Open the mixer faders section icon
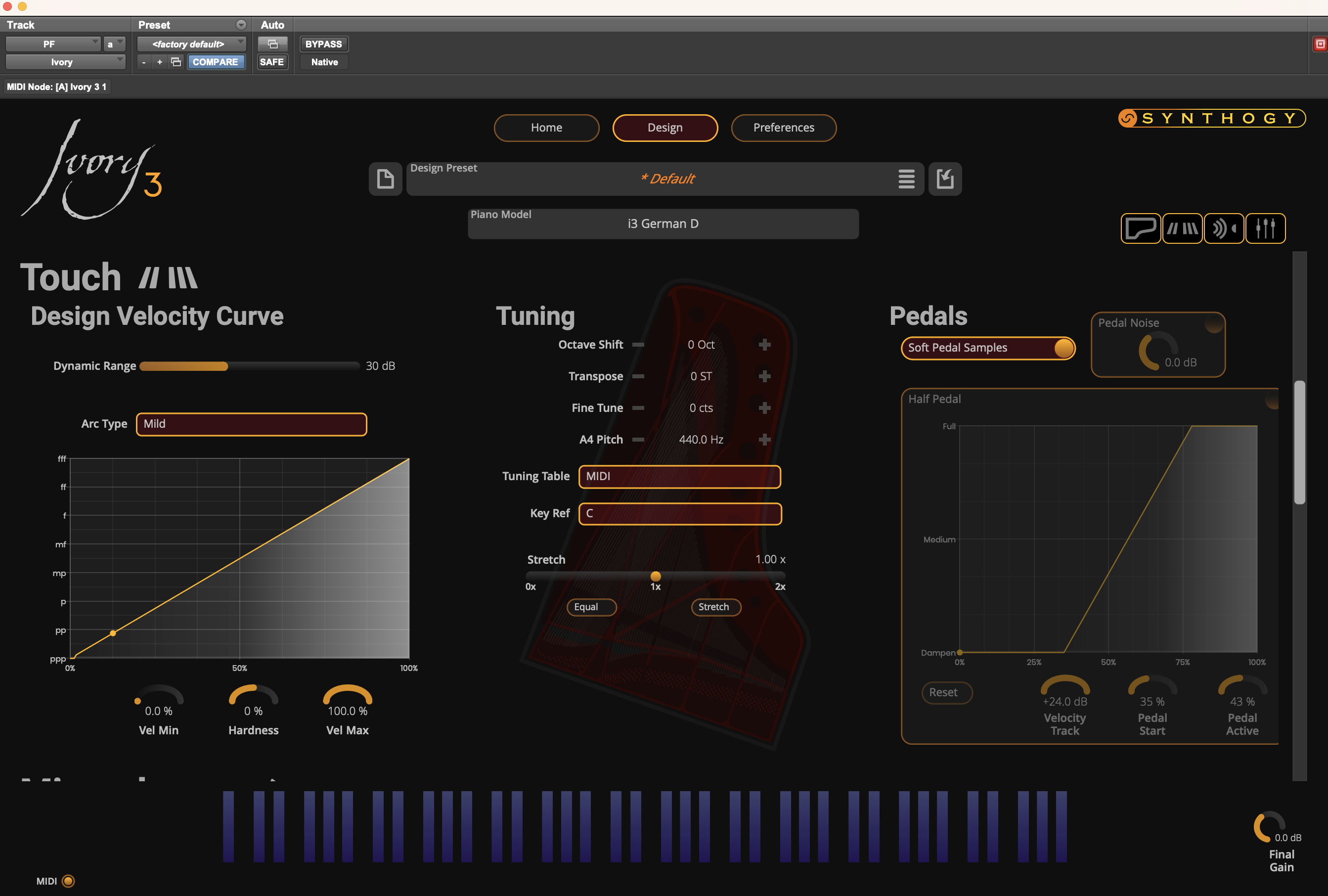This screenshot has height=896, width=1328. coord(1266,228)
